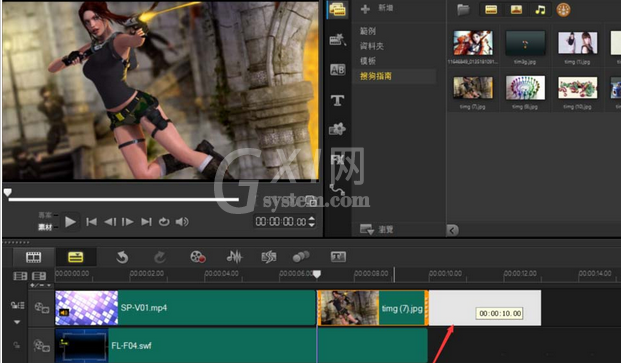Switch to Storyboard view
The width and height of the screenshot is (621, 363).
33,257
